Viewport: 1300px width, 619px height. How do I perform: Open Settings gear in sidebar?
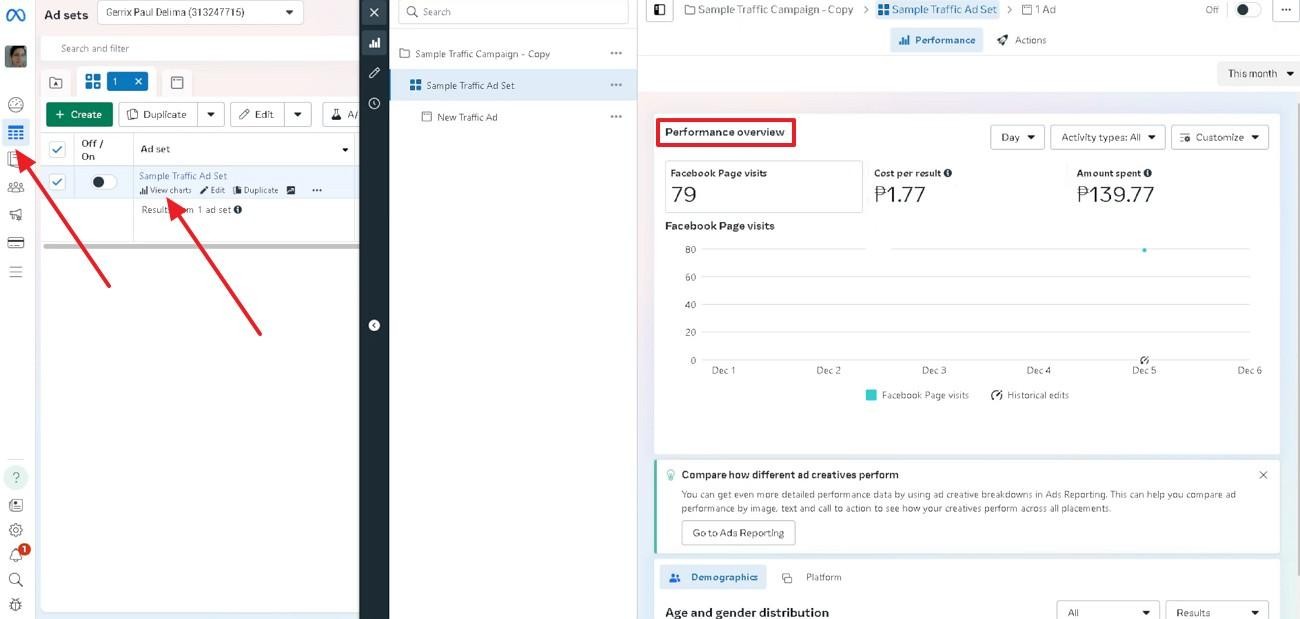(15, 530)
